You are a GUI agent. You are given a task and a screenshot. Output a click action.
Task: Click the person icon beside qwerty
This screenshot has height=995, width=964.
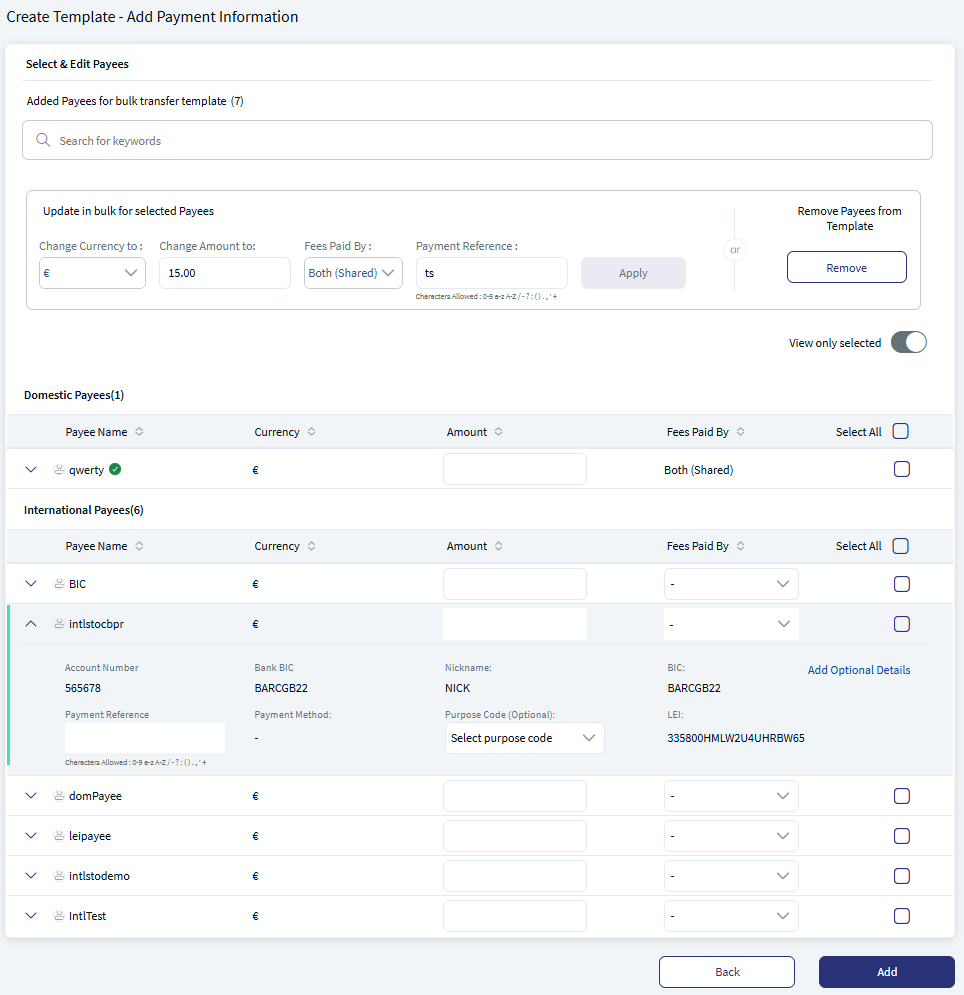pos(59,470)
